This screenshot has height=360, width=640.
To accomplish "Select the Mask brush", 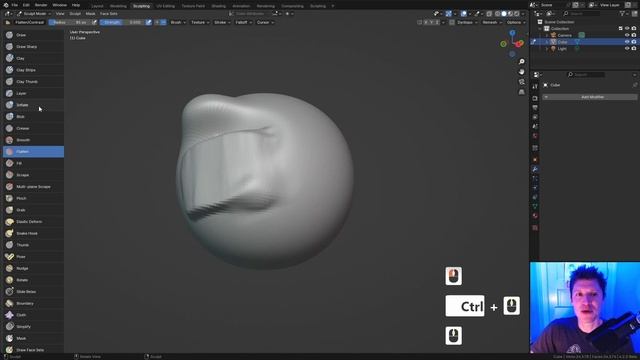I will coord(33,338).
